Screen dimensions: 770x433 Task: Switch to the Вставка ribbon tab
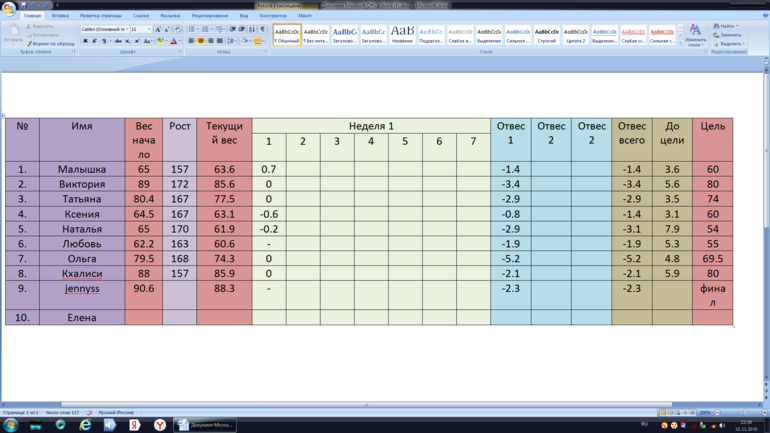(60, 16)
